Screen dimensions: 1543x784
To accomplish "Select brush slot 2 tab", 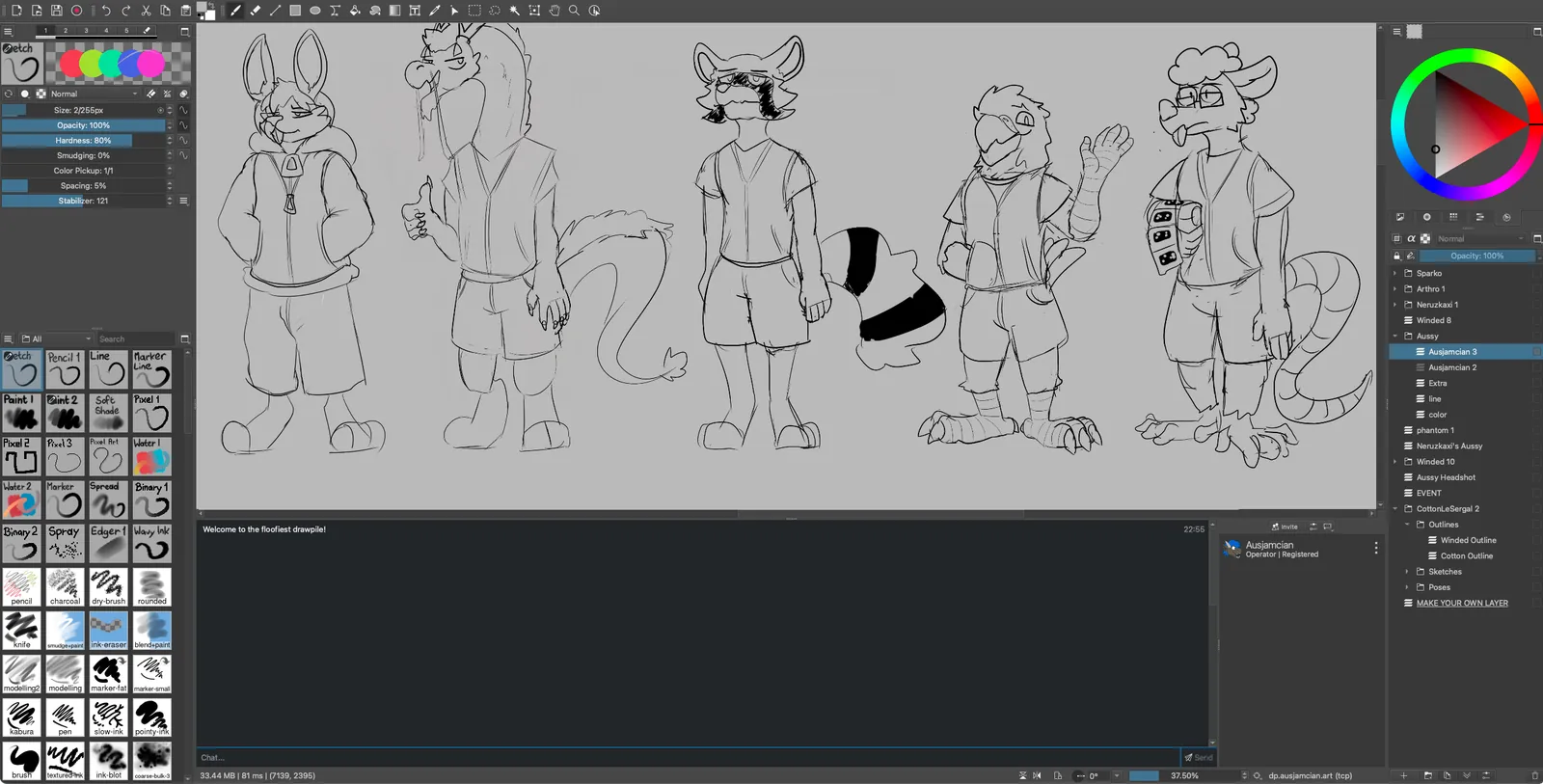I will (66, 31).
